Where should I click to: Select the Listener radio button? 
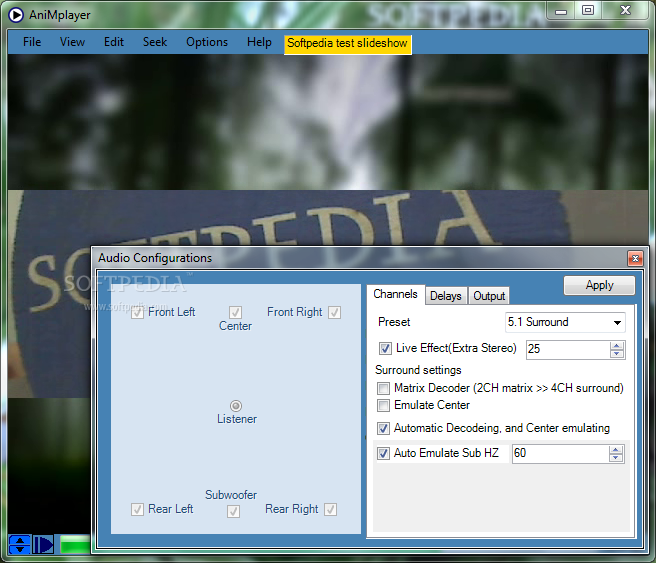point(236,406)
